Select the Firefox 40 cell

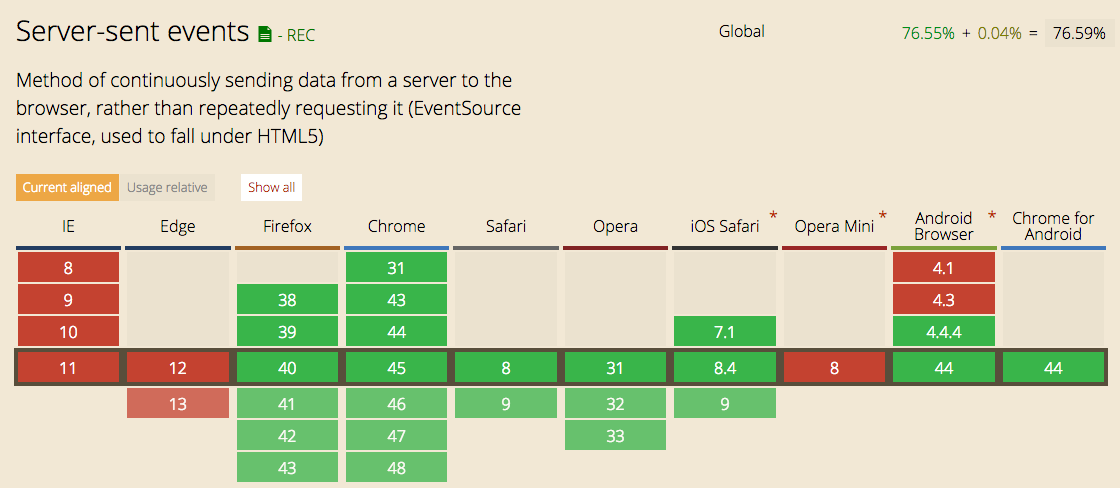(287, 368)
